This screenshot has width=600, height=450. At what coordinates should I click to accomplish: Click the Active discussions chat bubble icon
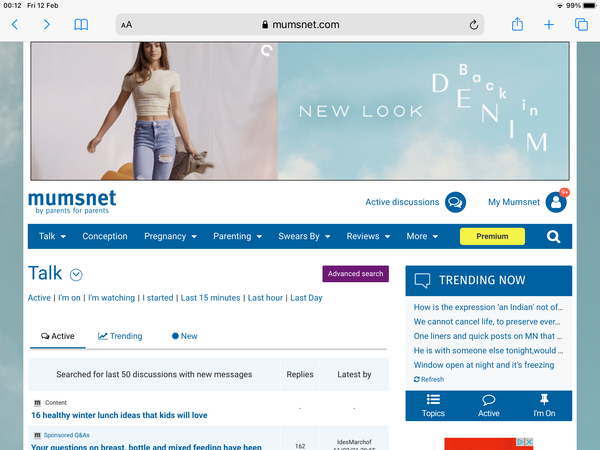pyautogui.click(x=455, y=202)
